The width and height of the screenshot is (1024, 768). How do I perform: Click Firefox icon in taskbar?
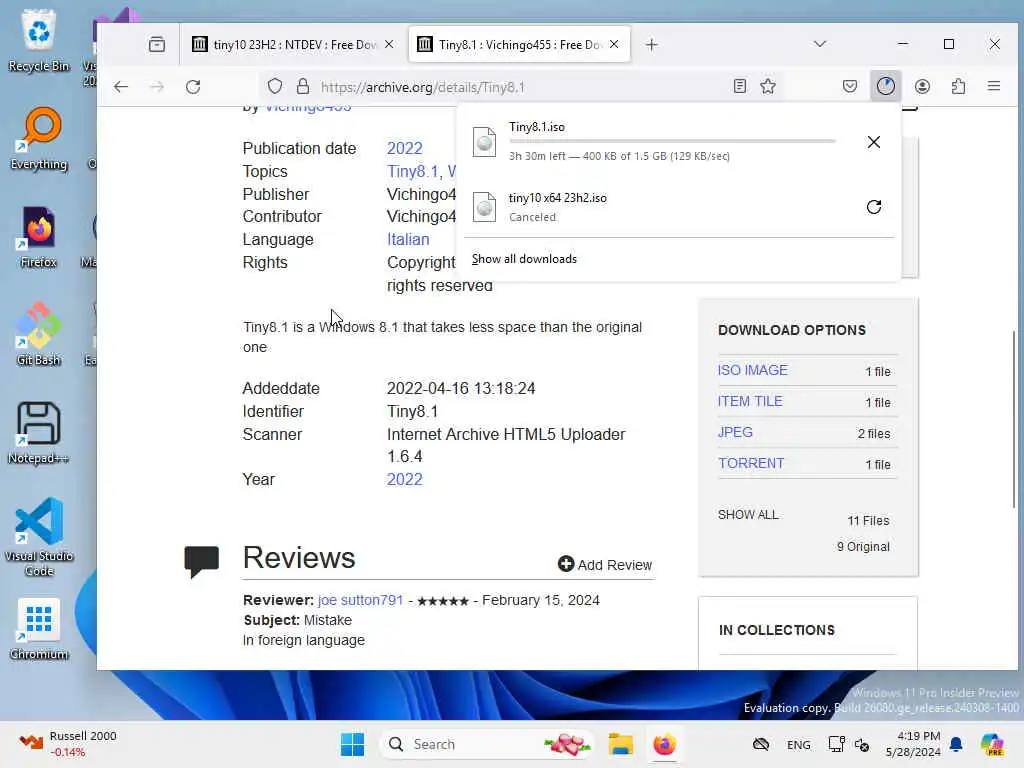(664, 744)
